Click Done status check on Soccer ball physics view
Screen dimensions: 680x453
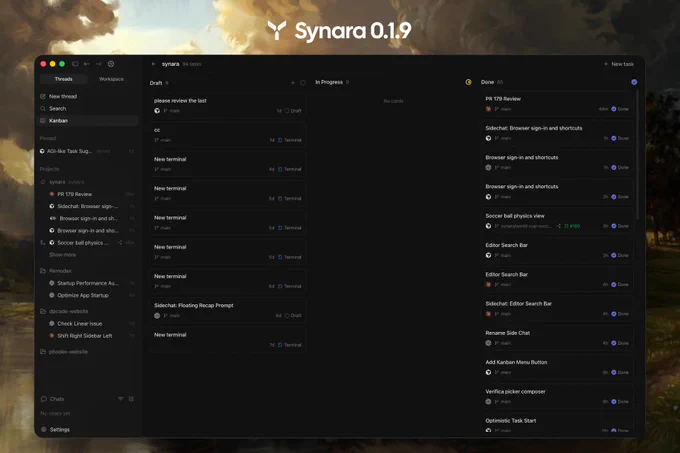(x=614, y=226)
